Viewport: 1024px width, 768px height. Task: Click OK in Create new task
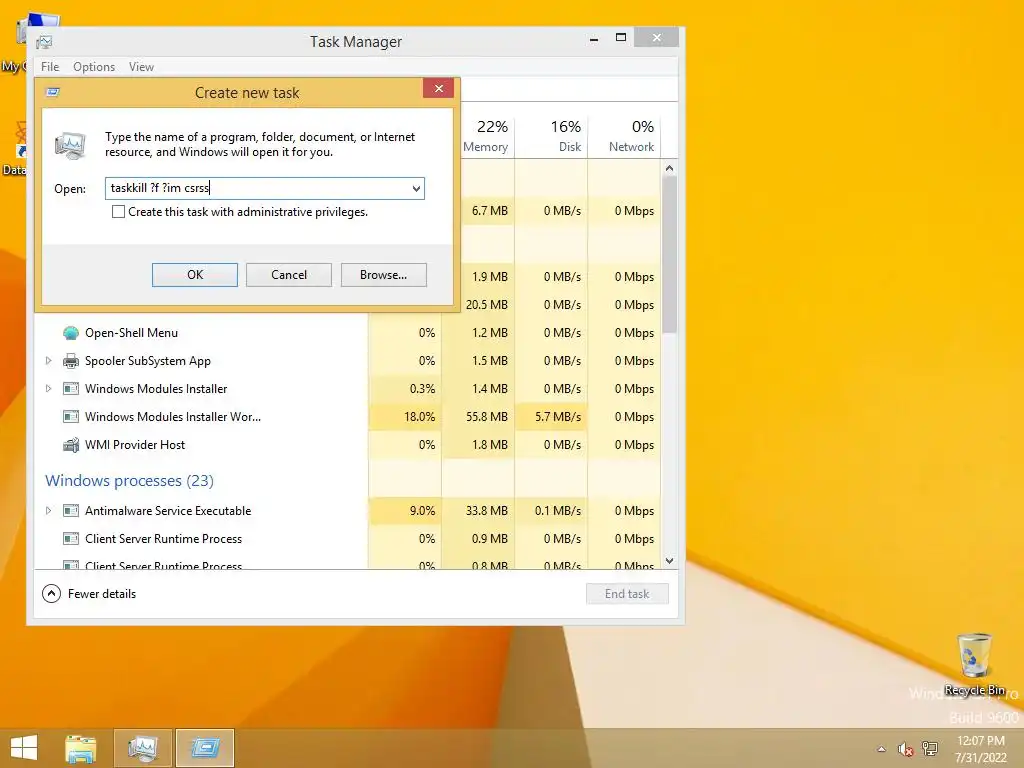[195, 275]
